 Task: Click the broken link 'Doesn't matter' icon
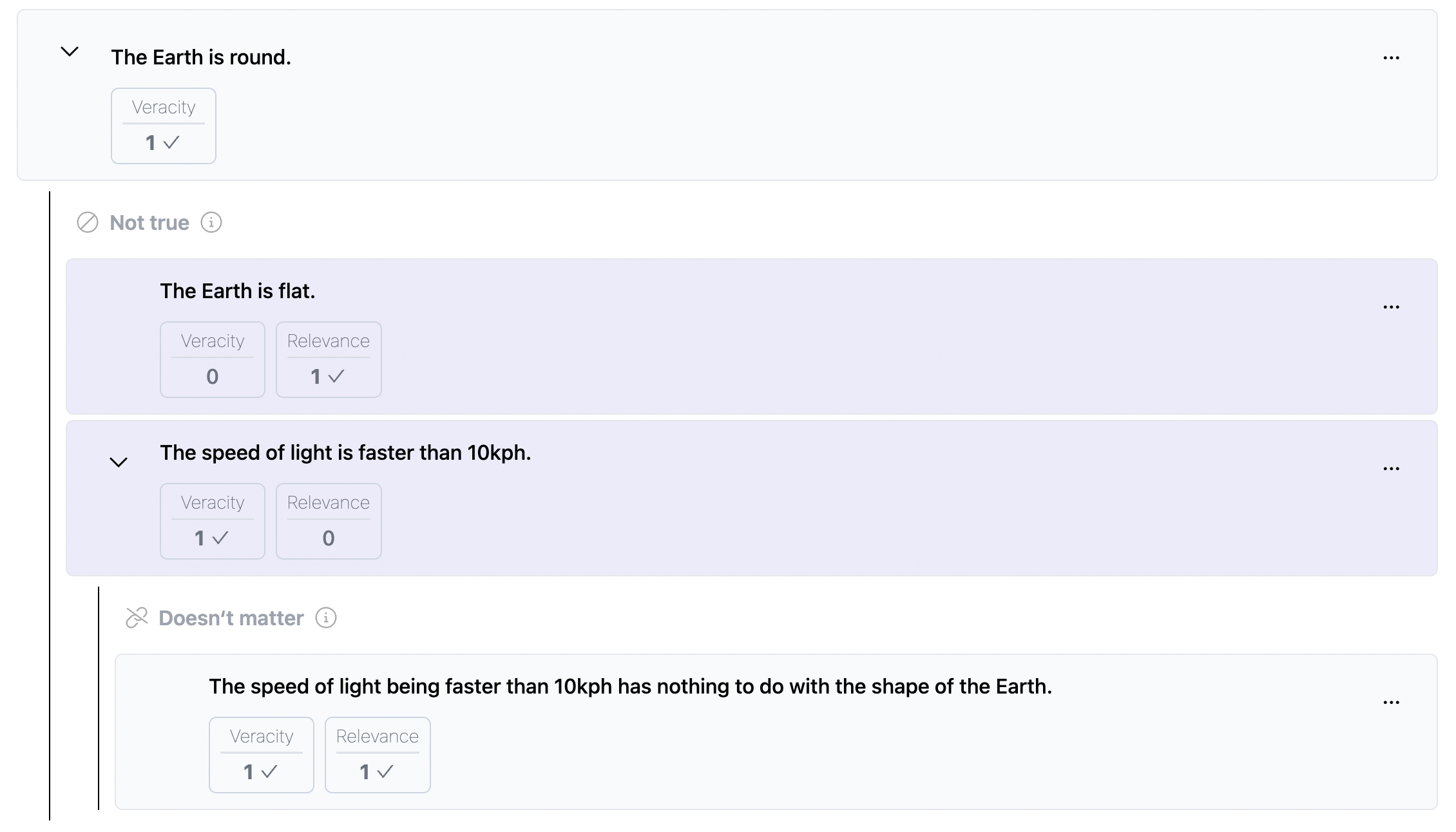(x=137, y=618)
